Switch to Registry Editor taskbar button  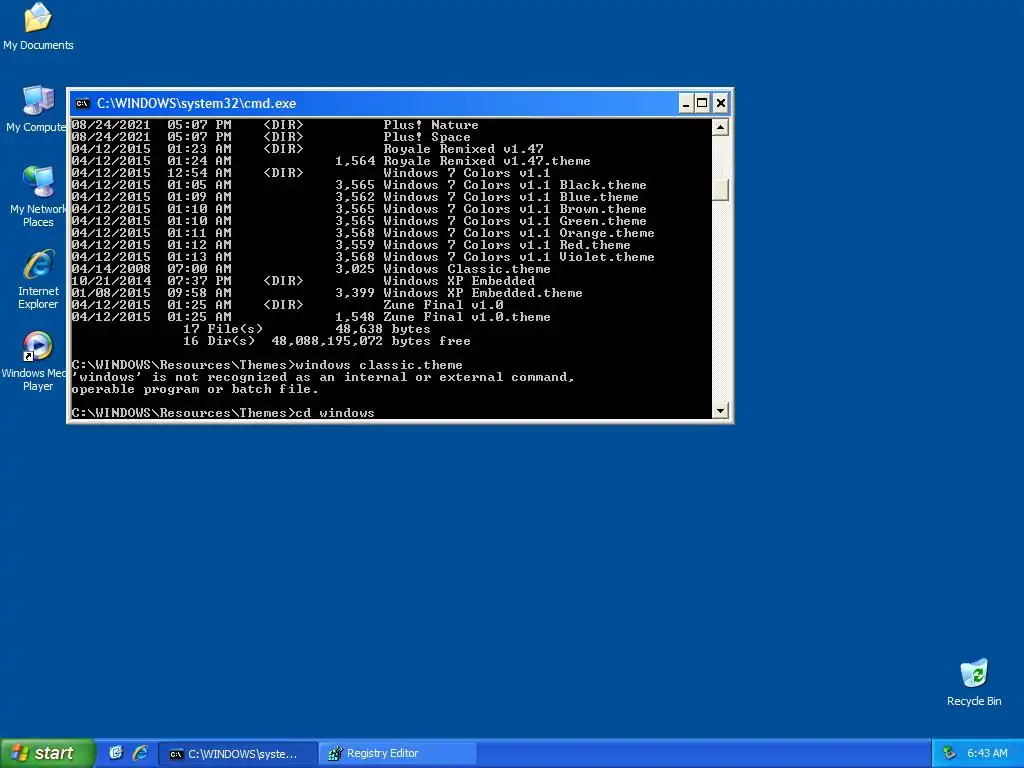(x=397, y=754)
